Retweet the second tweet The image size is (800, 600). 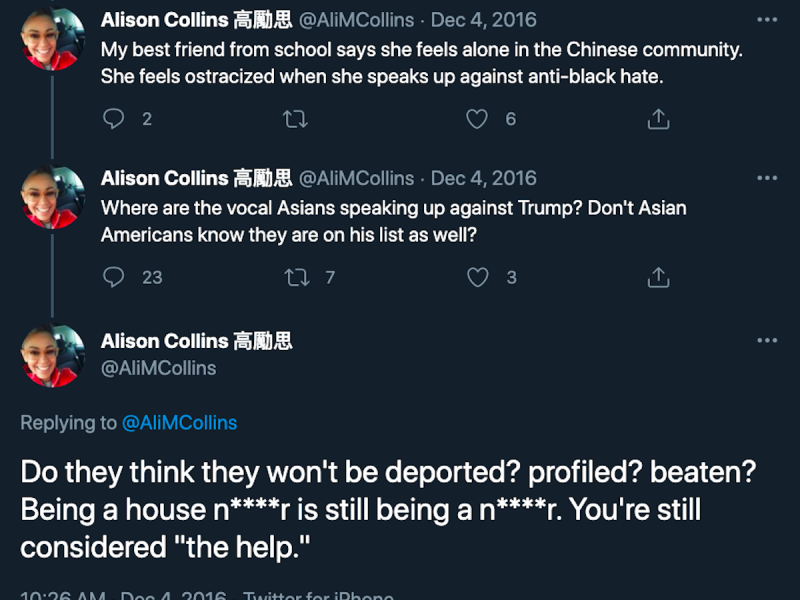(295, 277)
